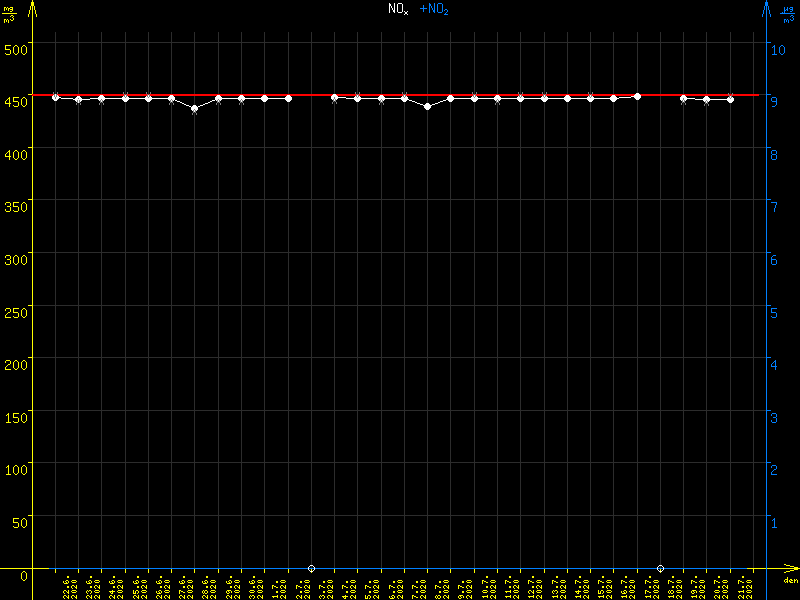Click the hollow zero marker at 2.7.2020

click(311, 568)
